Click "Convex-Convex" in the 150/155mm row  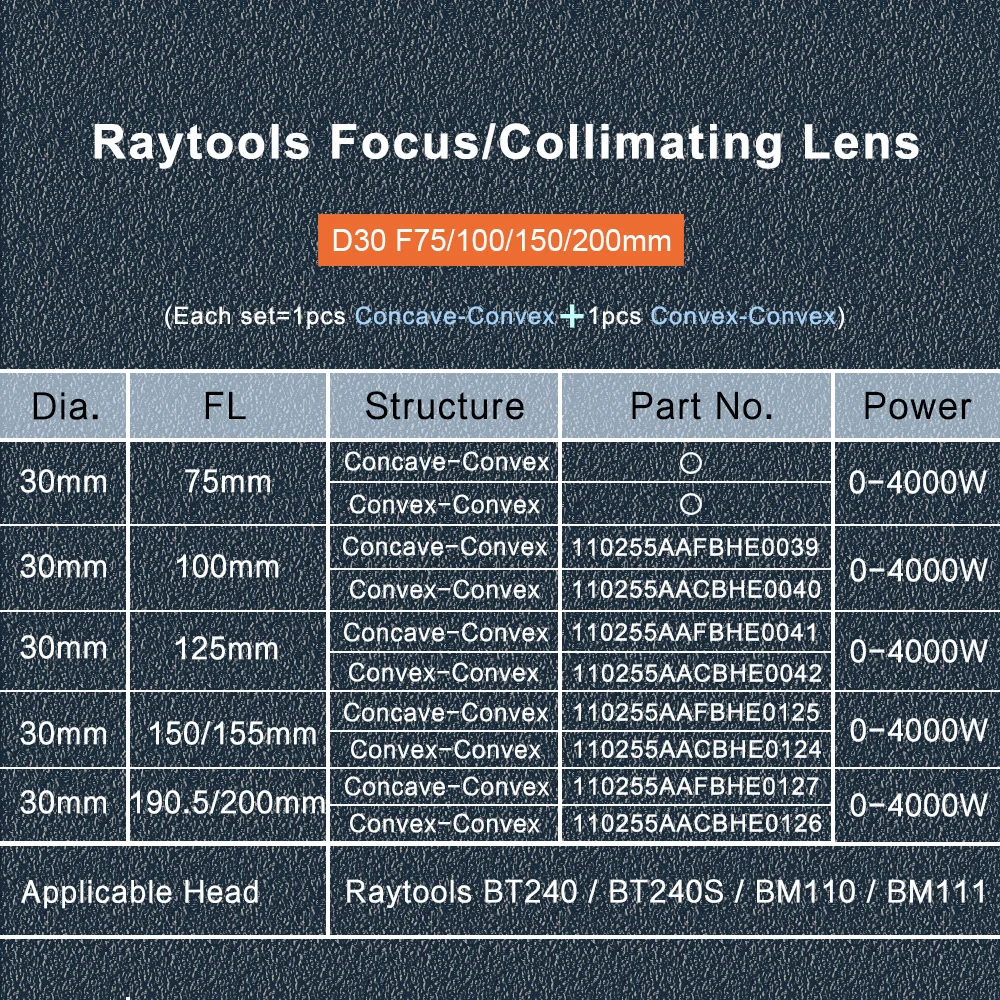(x=445, y=750)
